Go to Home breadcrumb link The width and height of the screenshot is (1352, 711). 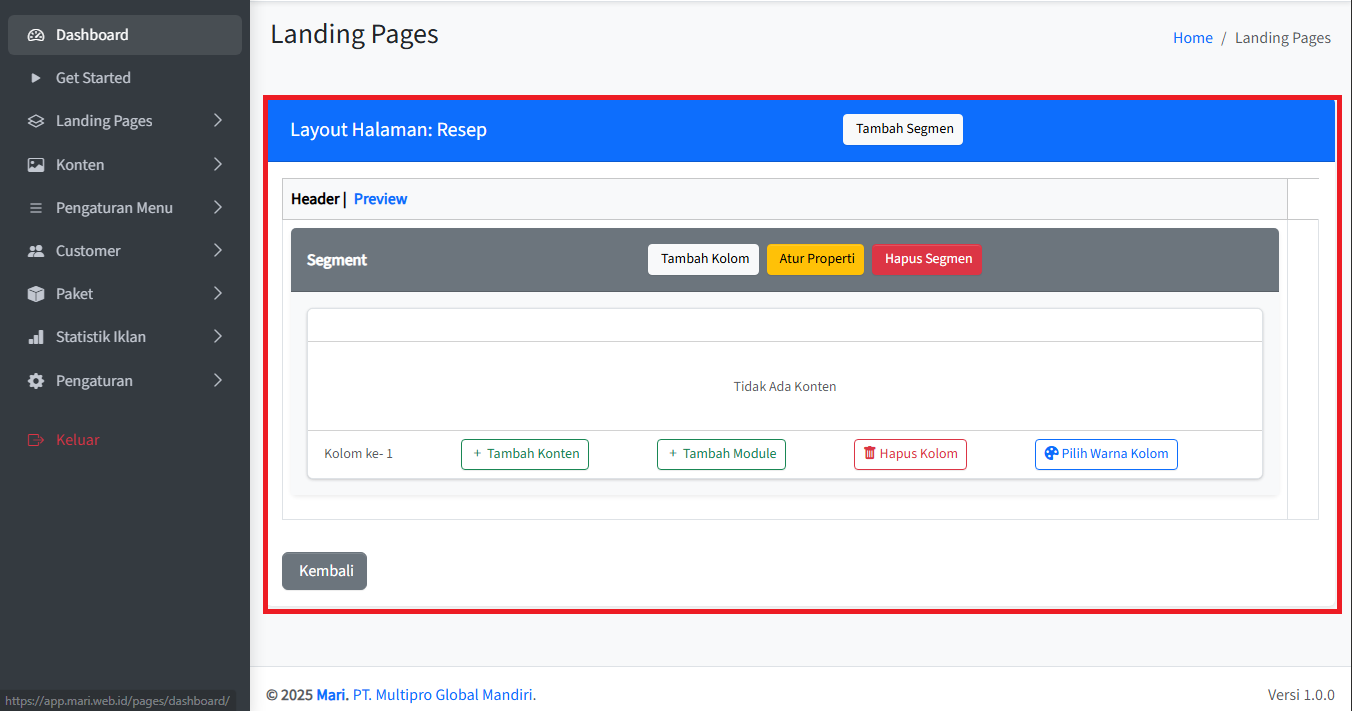[x=1192, y=38]
